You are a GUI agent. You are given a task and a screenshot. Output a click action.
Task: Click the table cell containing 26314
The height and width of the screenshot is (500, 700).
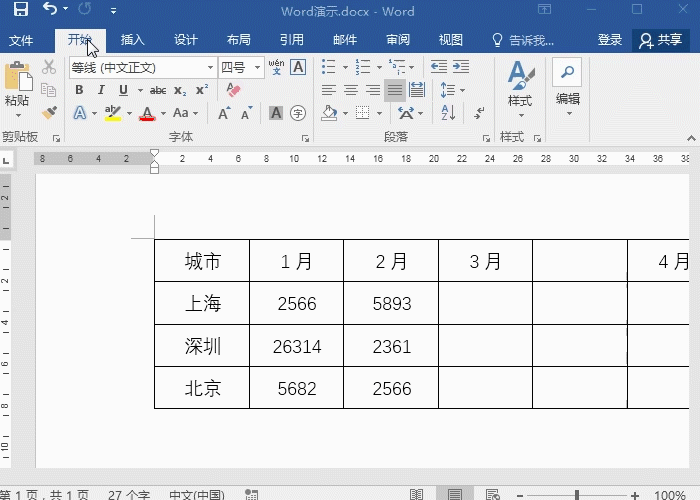pos(296,346)
